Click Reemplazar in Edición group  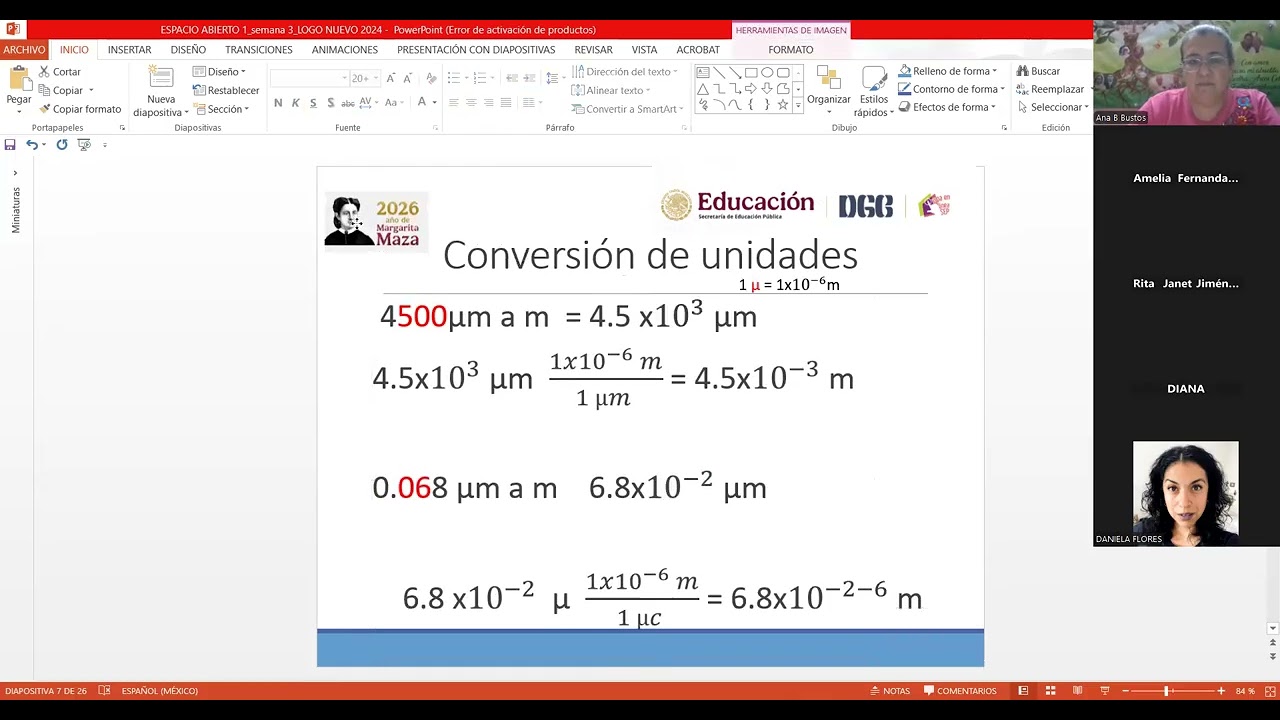(x=1050, y=89)
